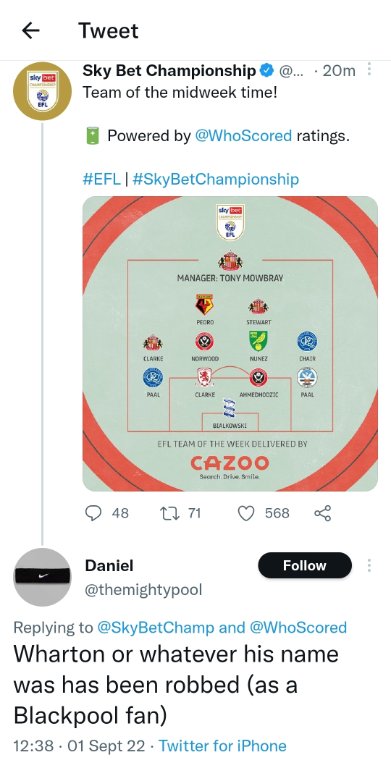Open @WhoScored in Replying to line
This screenshot has height=768, width=391.
coord(299,627)
